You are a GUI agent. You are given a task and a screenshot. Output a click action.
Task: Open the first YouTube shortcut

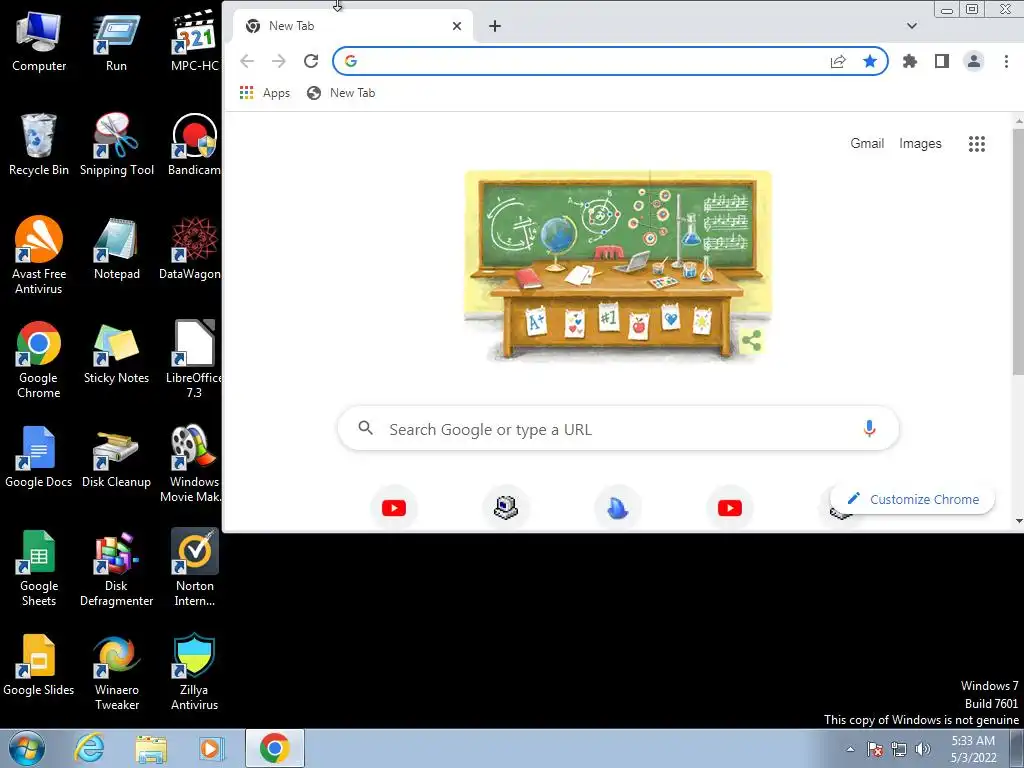394,508
